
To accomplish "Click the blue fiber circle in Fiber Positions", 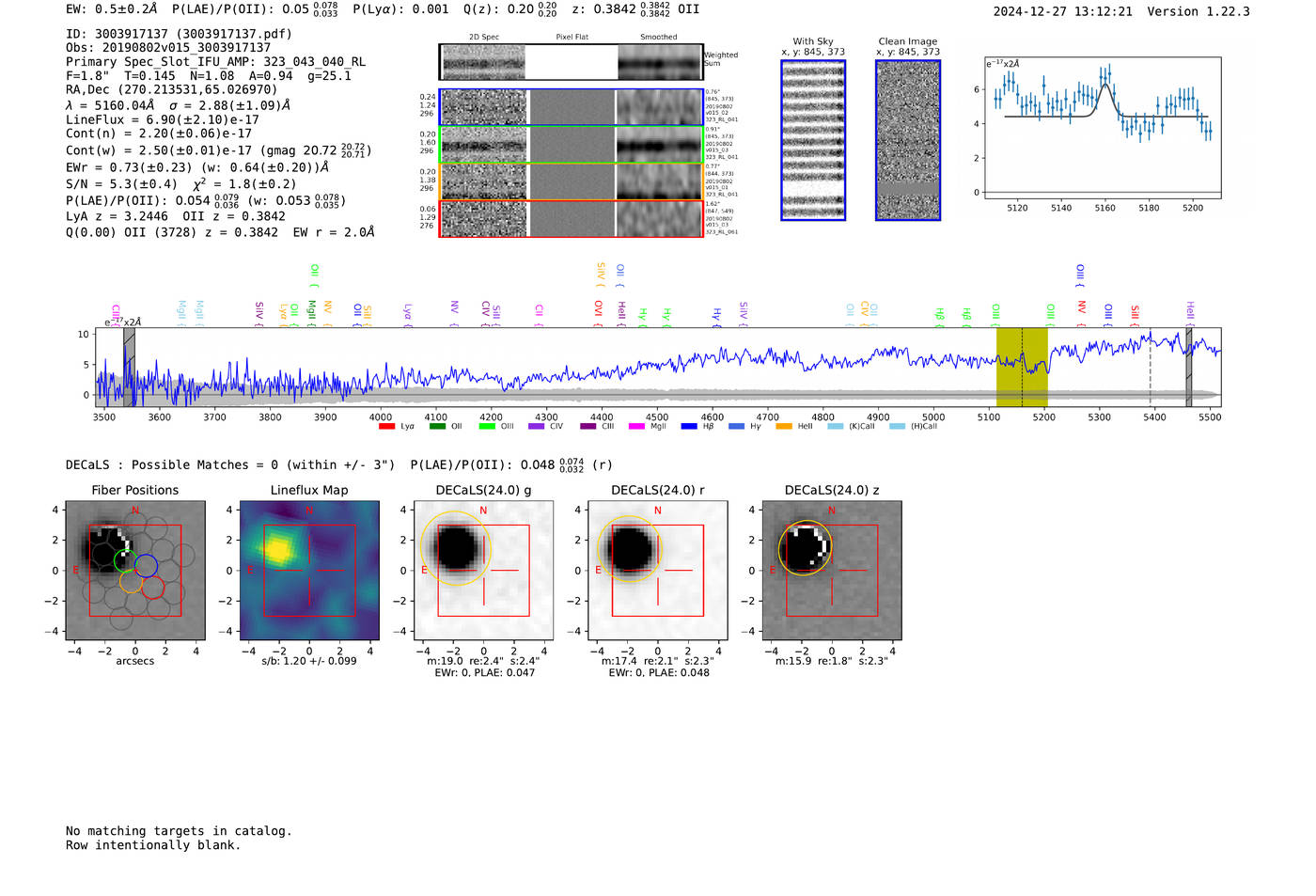I will [146, 566].
